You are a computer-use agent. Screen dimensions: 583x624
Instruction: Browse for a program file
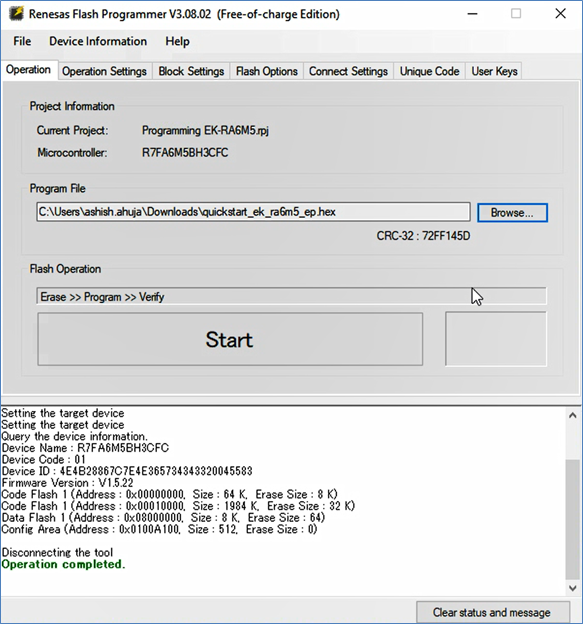click(x=512, y=213)
